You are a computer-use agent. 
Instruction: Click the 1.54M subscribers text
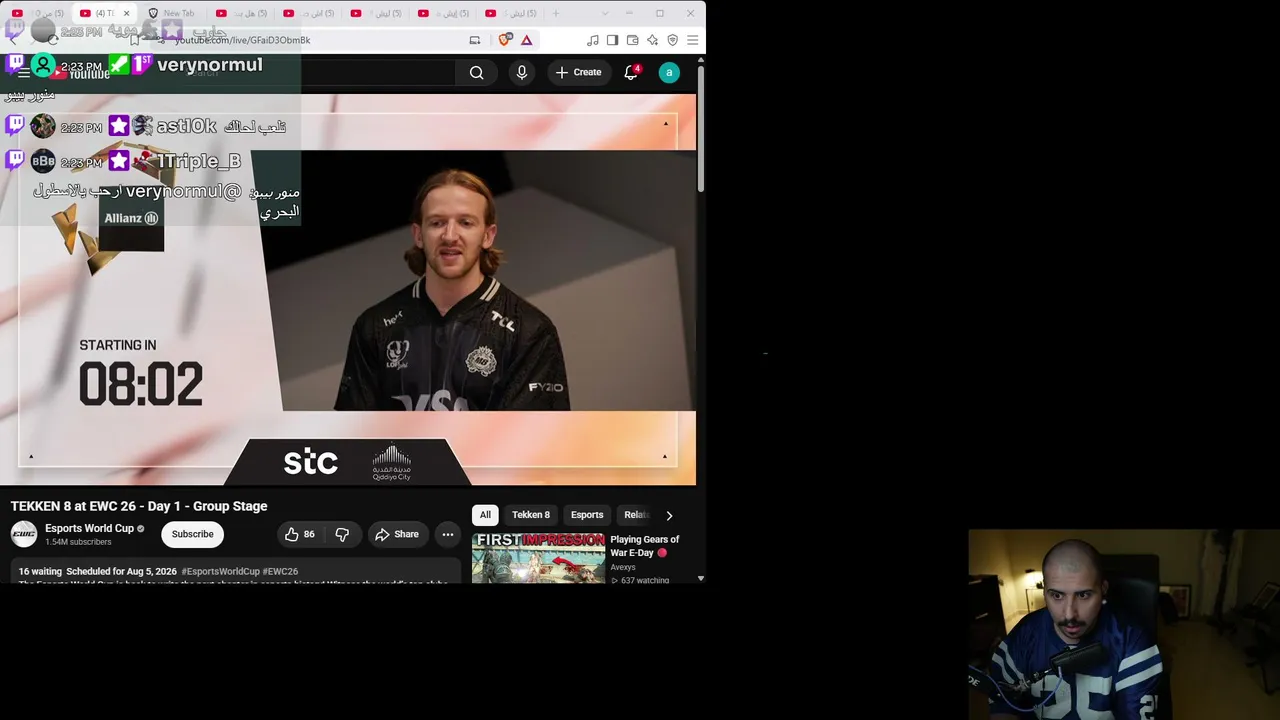click(78, 542)
